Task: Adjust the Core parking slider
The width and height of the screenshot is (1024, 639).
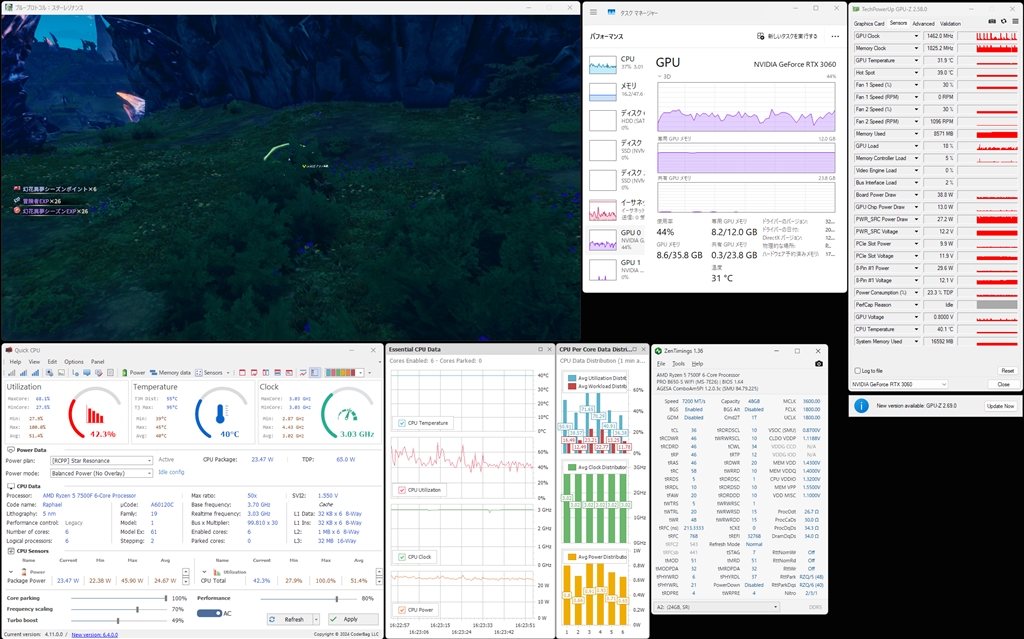Action: [119, 598]
